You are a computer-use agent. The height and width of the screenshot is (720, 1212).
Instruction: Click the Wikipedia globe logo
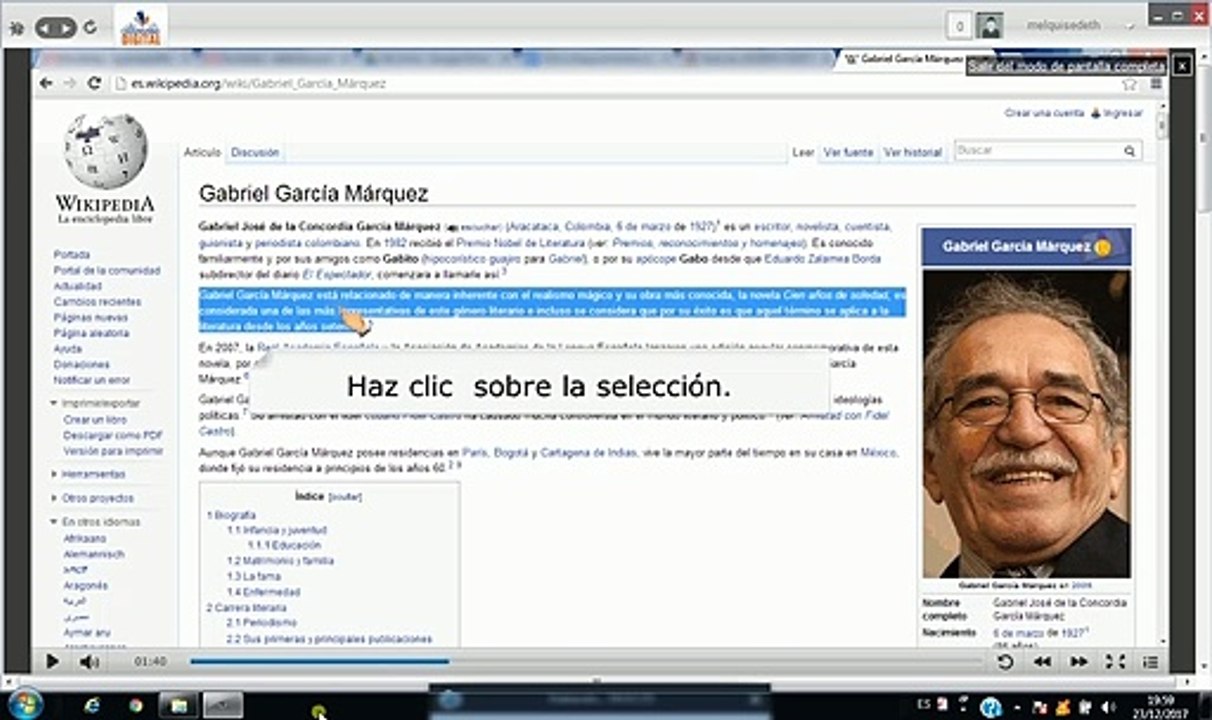point(105,152)
